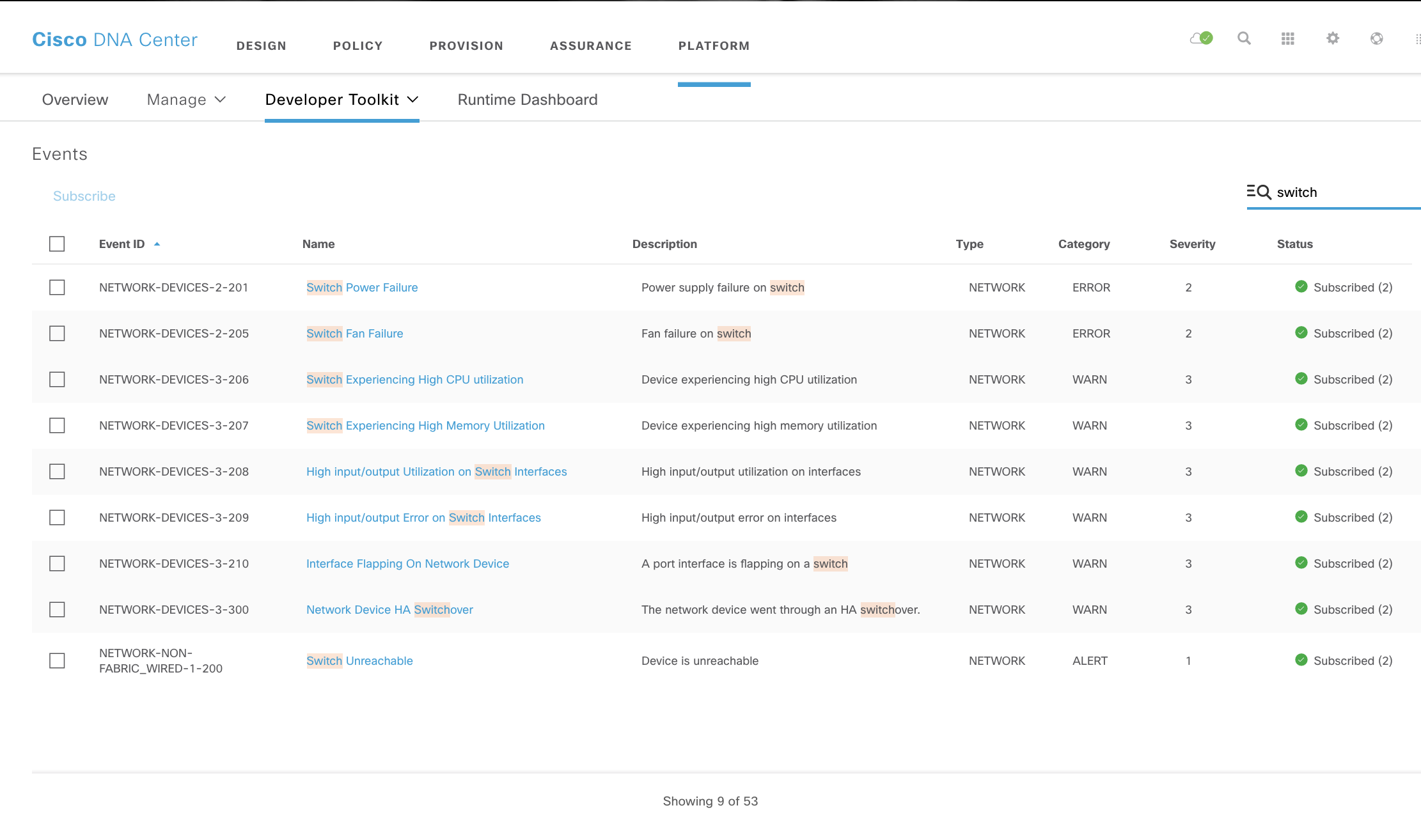Click the Subscribe button

84,196
